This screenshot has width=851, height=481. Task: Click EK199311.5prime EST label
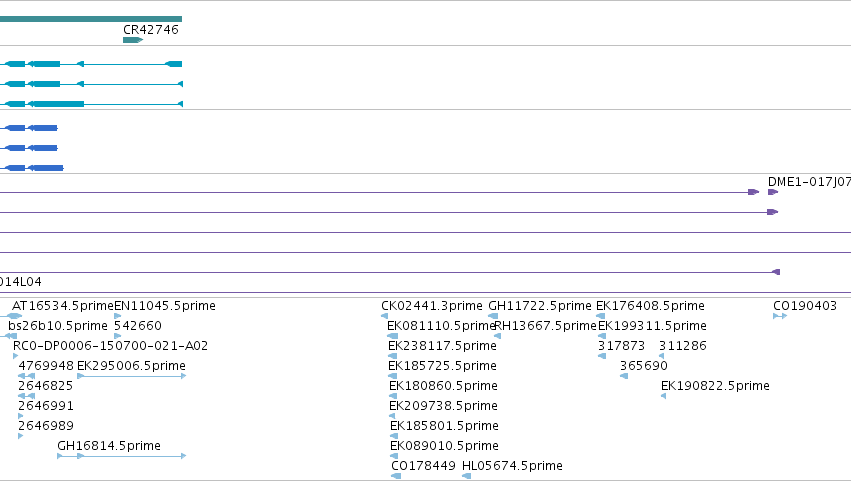click(652, 326)
